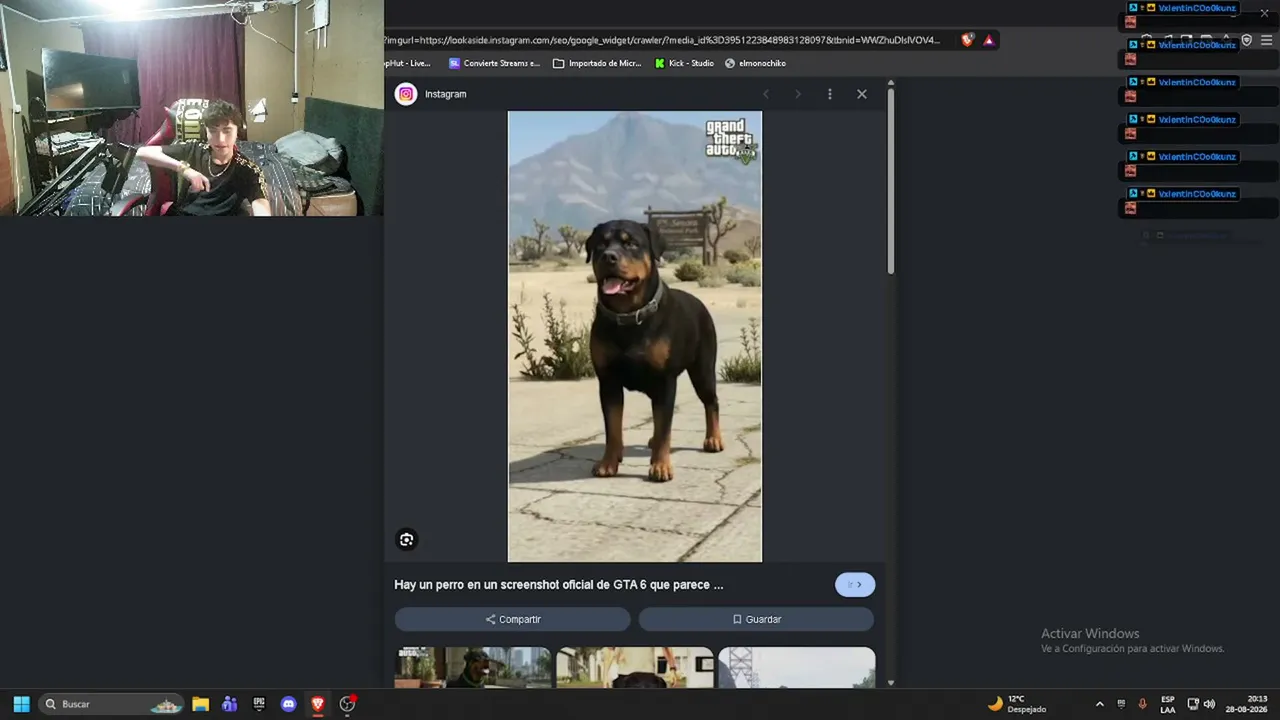The height and width of the screenshot is (720, 1280).
Task: Close the browser window with the X button
Action: tap(1264, 12)
